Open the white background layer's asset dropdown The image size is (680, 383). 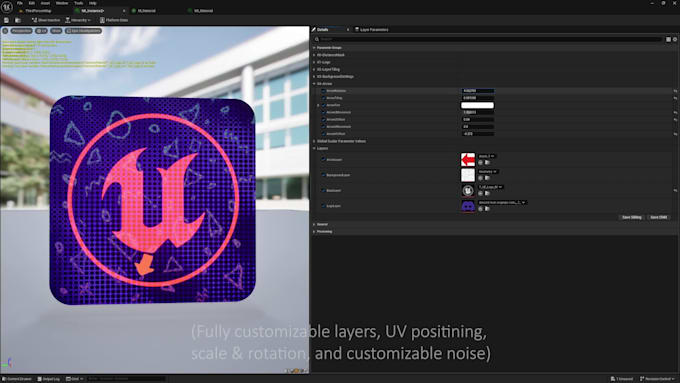coord(488,172)
